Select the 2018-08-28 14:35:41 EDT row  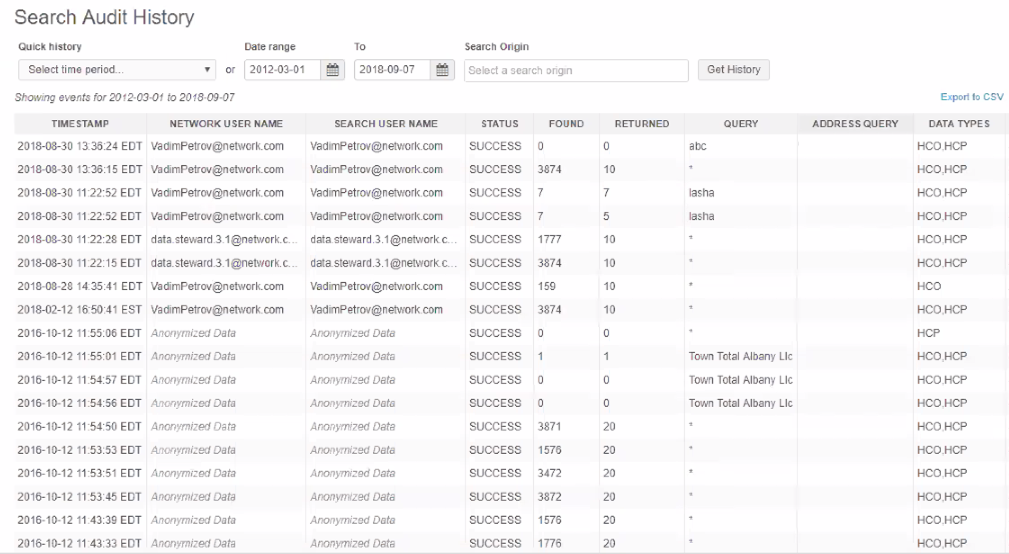point(80,286)
